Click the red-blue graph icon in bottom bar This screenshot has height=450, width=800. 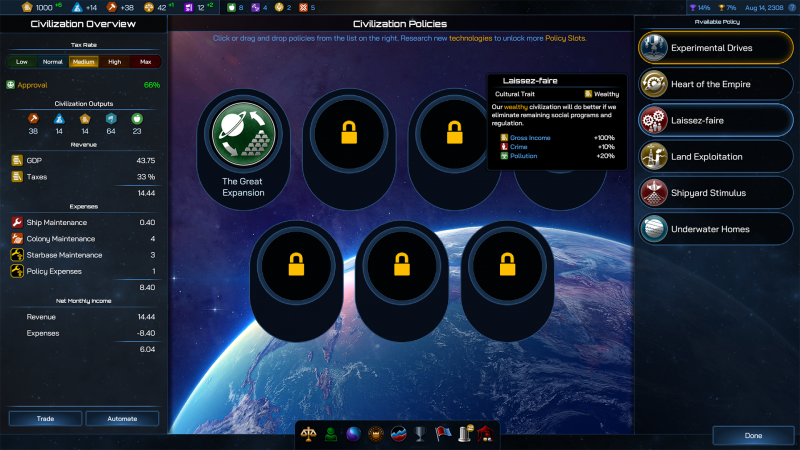[397, 435]
